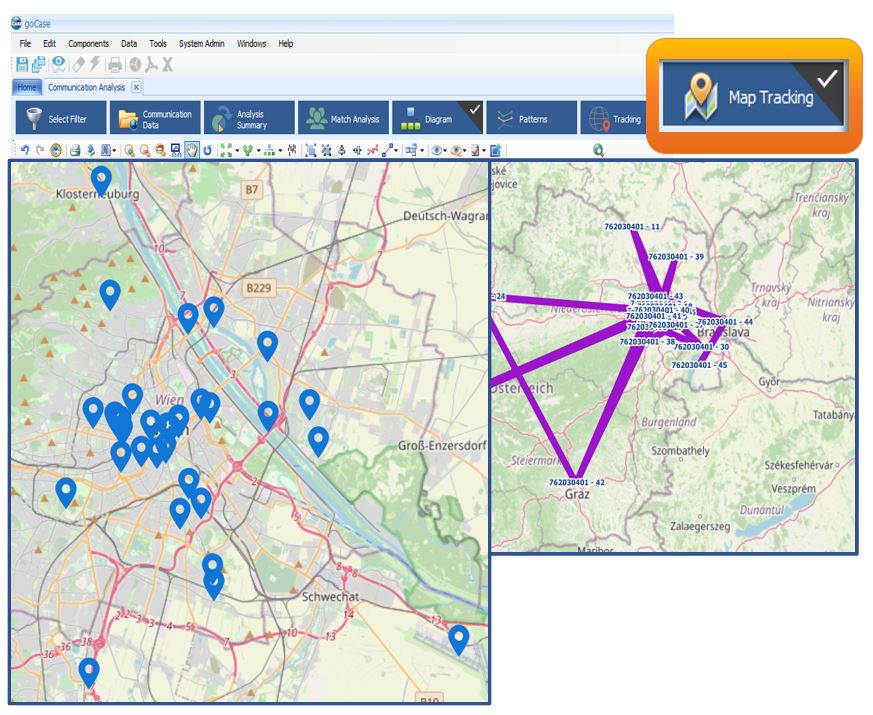Open dropdown arrow beside link line icon
The height and width of the screenshot is (715, 873).
396,150
